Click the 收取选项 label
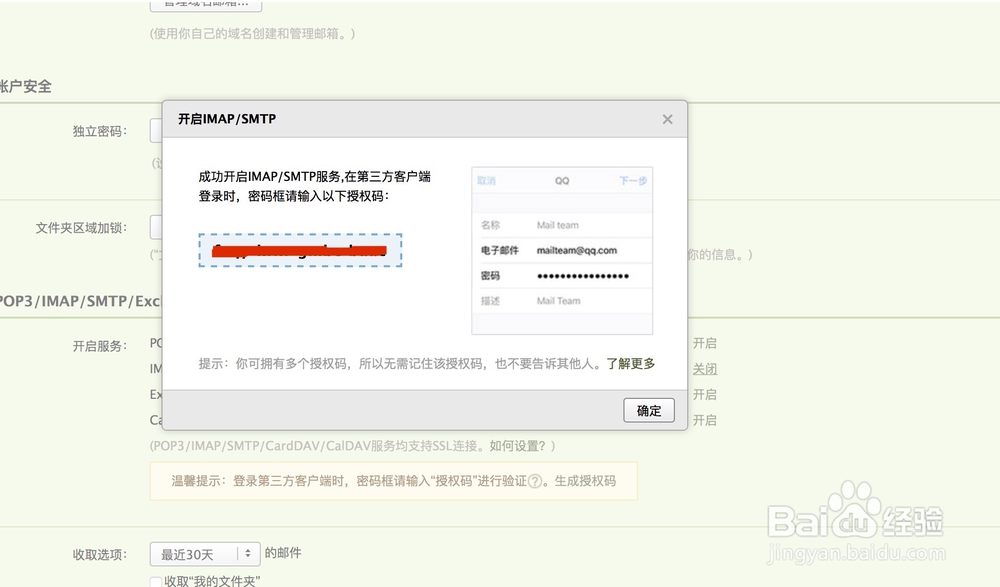Viewport: 1000px width, 587px height. click(x=99, y=554)
